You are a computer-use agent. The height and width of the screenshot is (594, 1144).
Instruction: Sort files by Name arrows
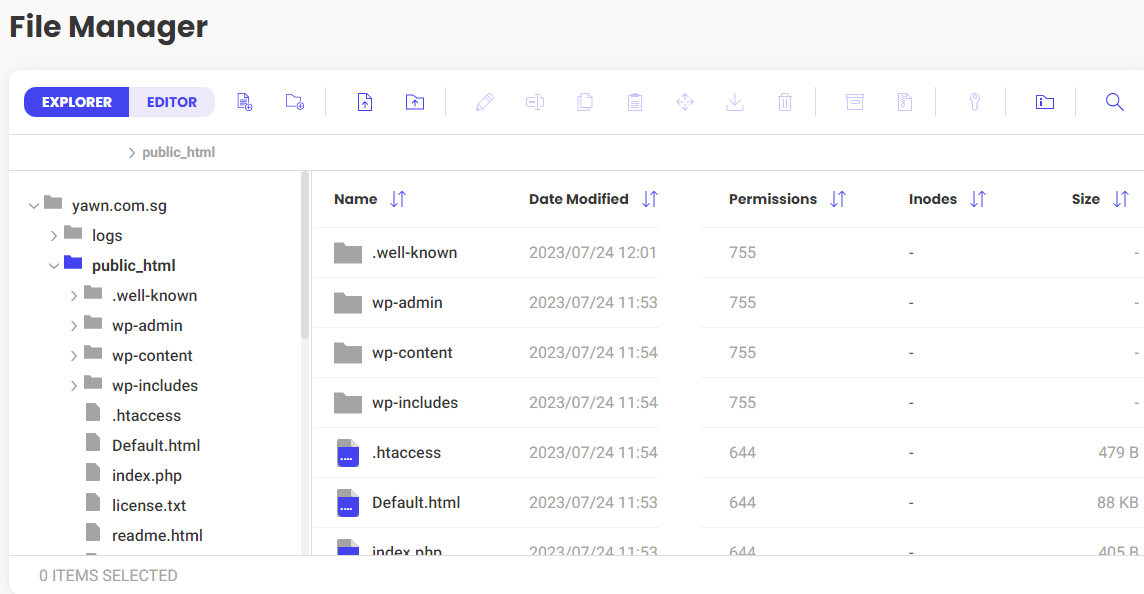click(x=398, y=199)
